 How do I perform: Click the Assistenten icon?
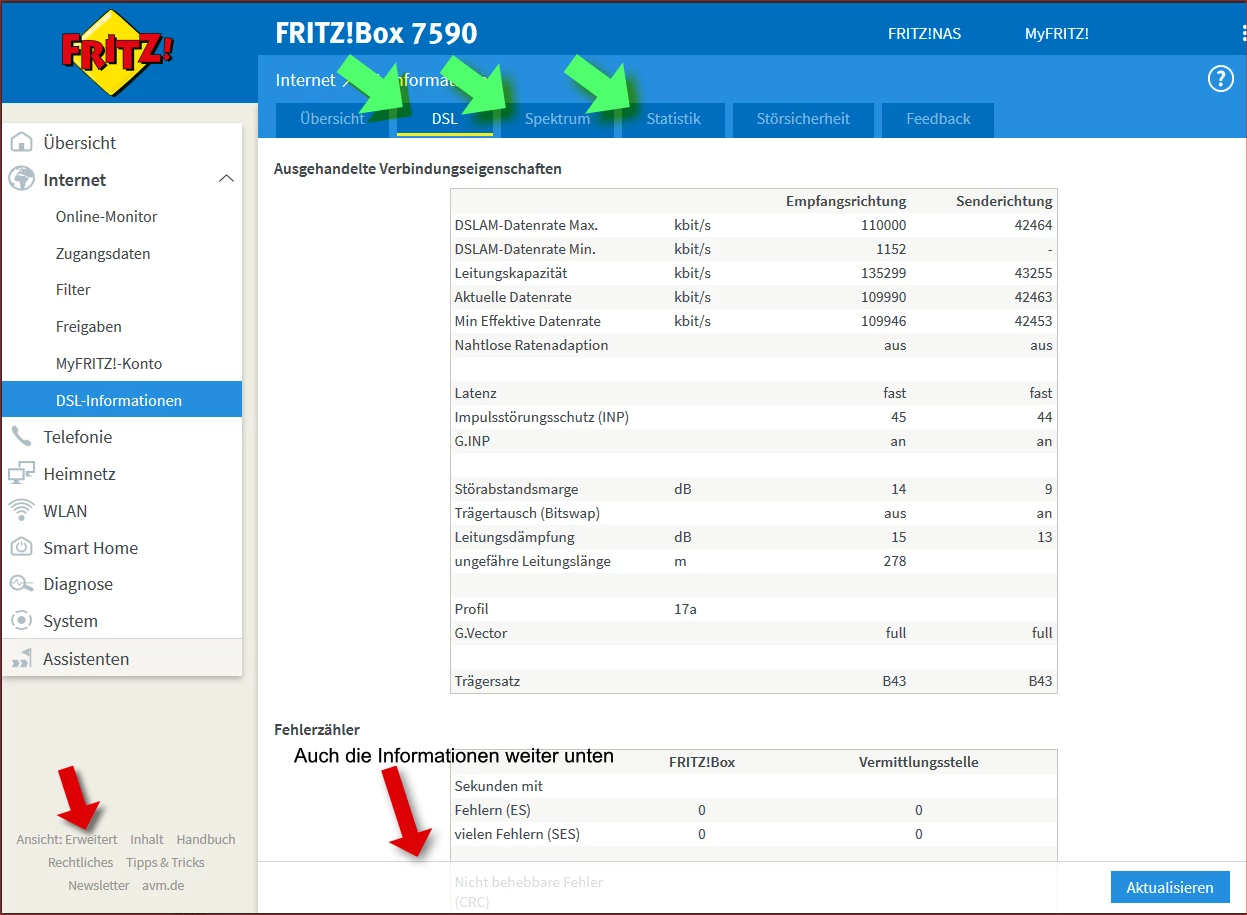(22, 659)
